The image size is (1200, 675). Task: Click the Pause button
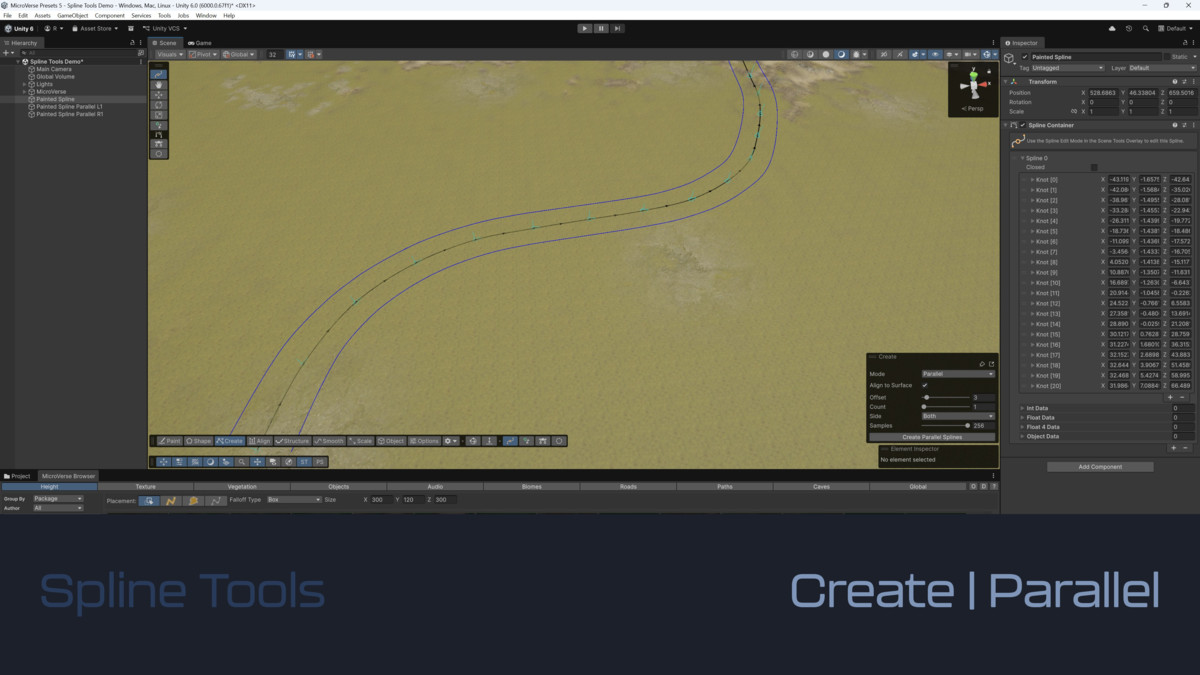(x=601, y=28)
